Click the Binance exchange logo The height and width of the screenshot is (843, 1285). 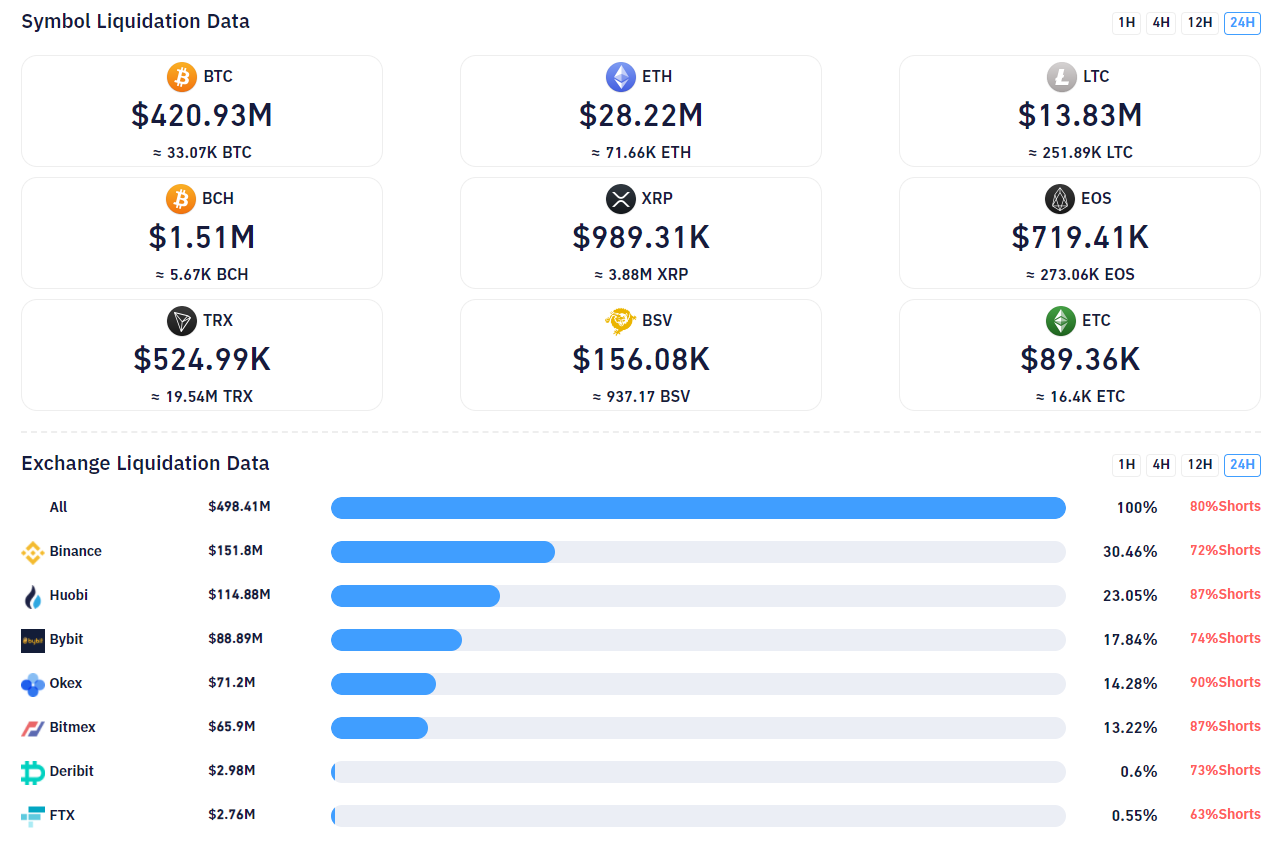tap(33, 552)
